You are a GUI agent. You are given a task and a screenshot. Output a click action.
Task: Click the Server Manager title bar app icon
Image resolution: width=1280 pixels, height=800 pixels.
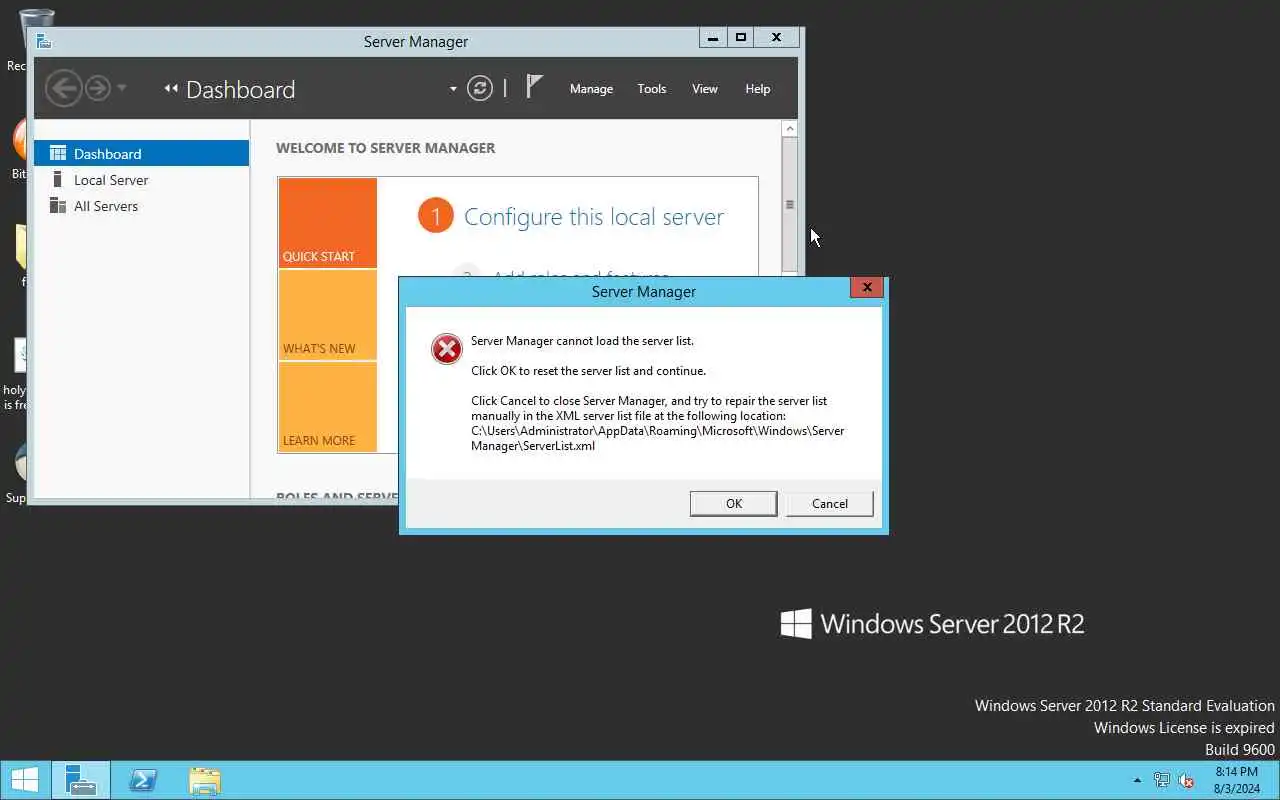point(43,41)
